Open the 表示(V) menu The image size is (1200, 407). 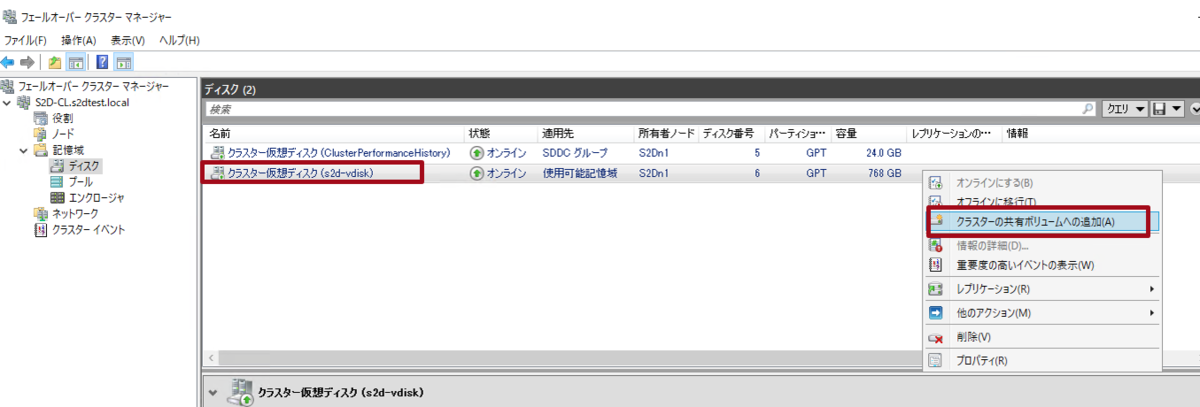click(128, 40)
